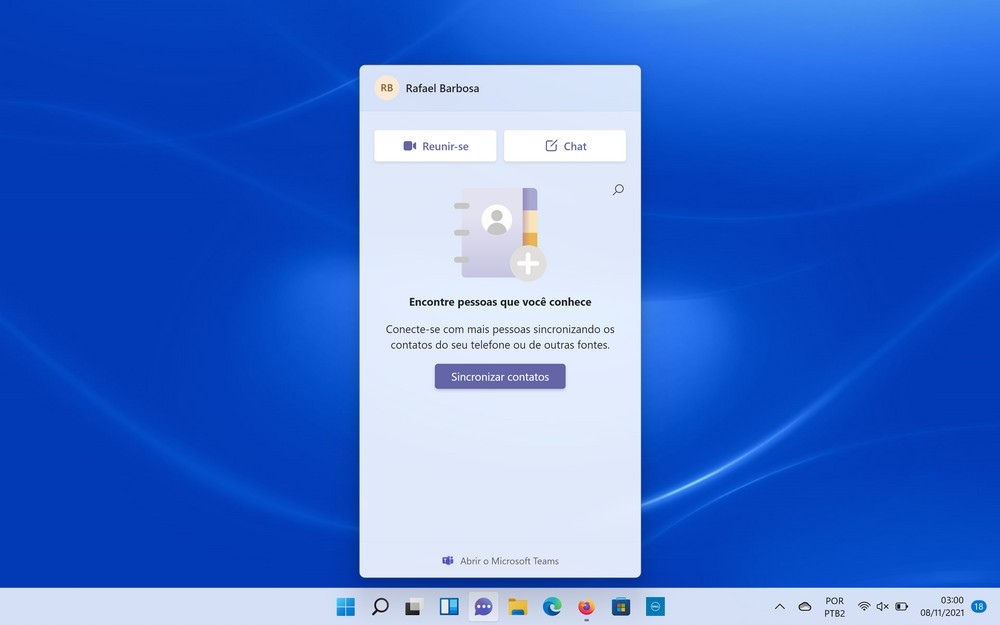This screenshot has width=1000, height=625.
Task: Launch File Explorer from taskbar
Action: click(x=517, y=607)
